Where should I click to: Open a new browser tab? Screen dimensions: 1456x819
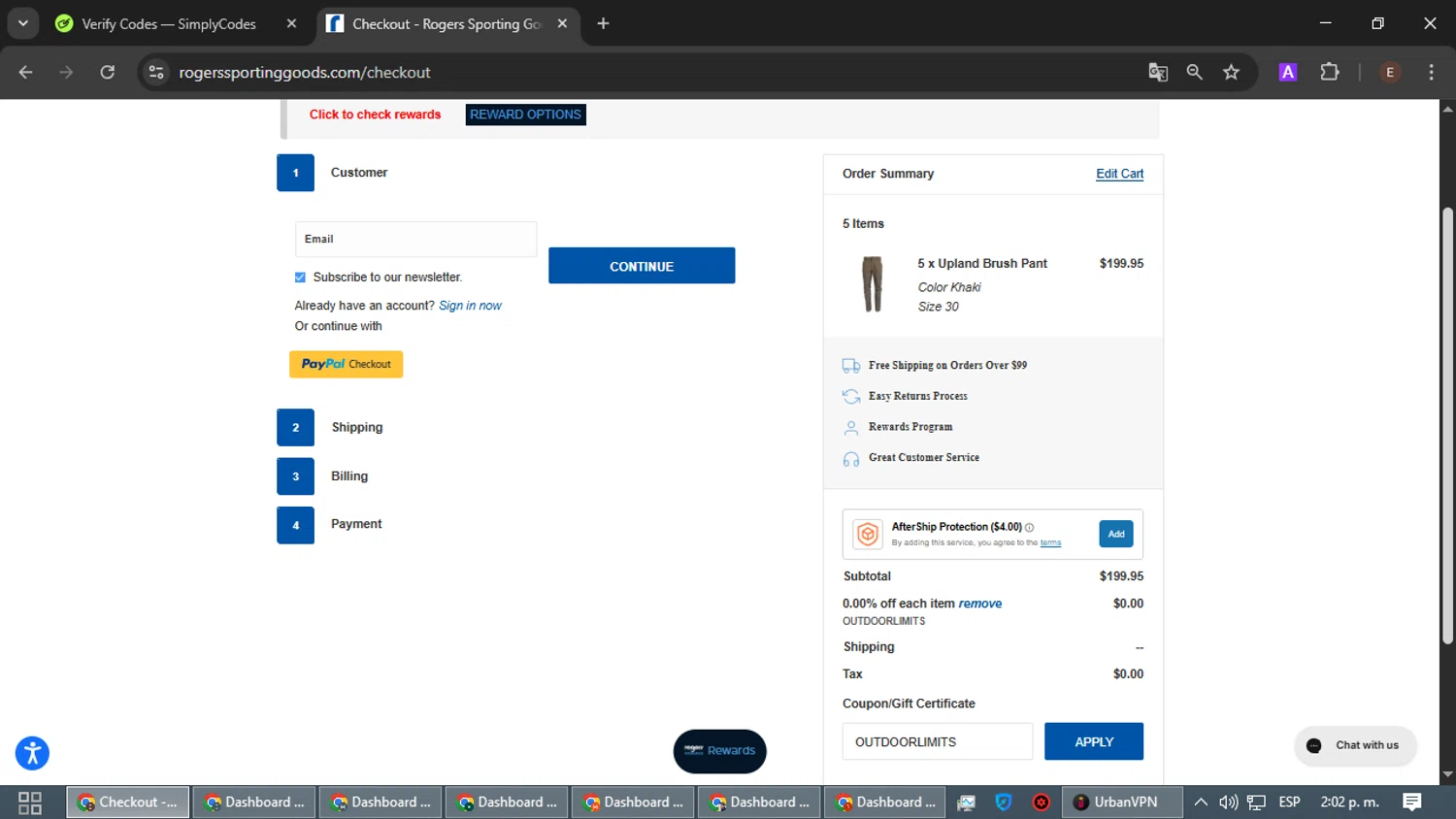pos(603,23)
